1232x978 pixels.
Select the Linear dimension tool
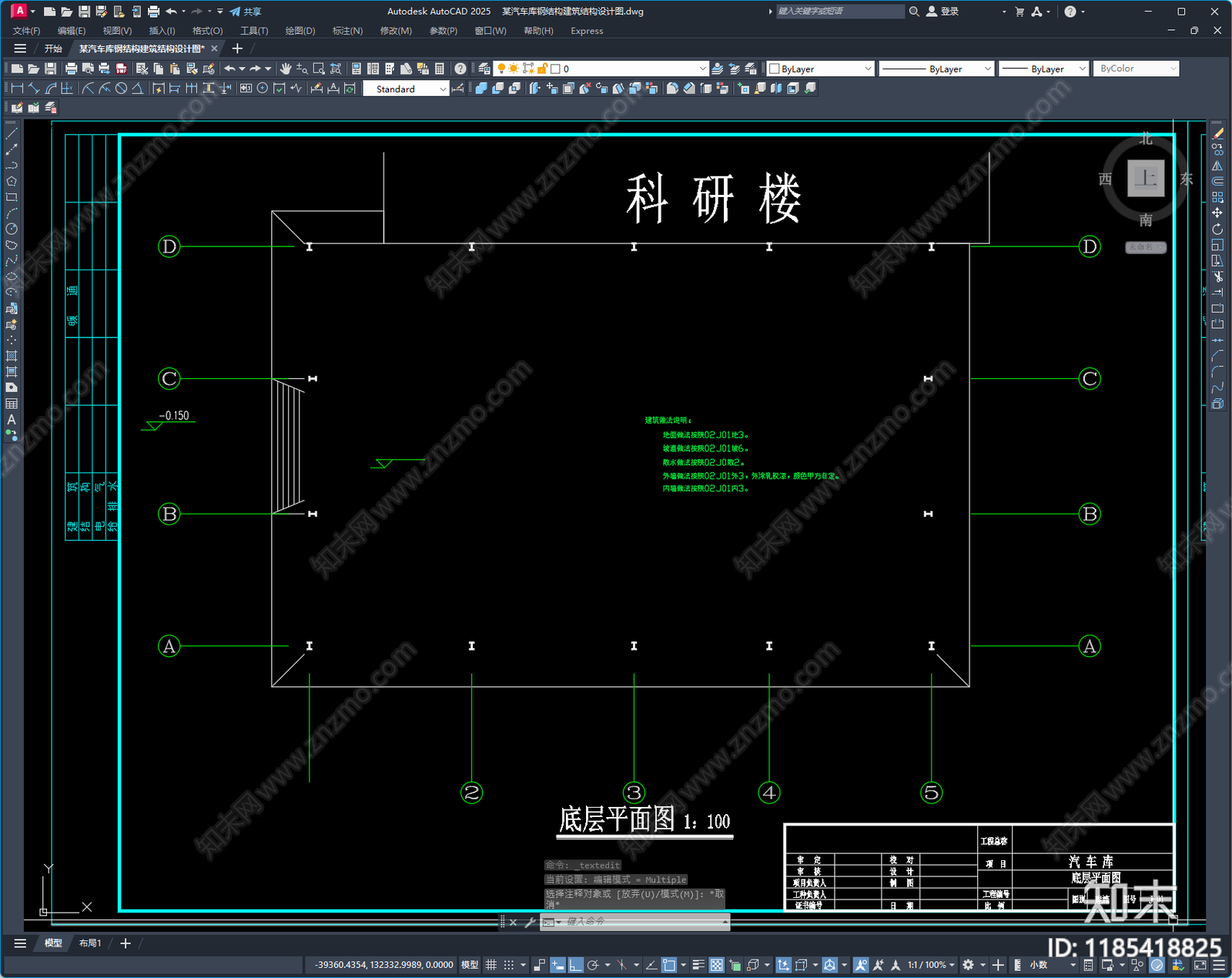[x=17, y=89]
